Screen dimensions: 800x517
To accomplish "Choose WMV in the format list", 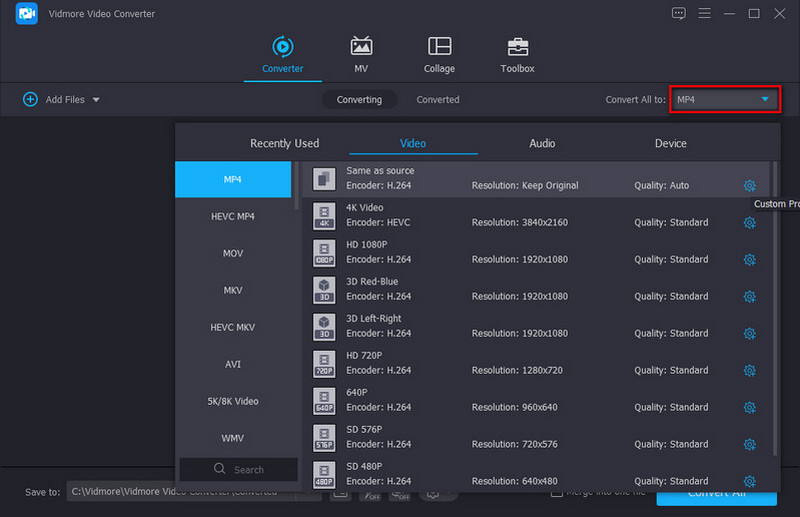I will click(233, 438).
